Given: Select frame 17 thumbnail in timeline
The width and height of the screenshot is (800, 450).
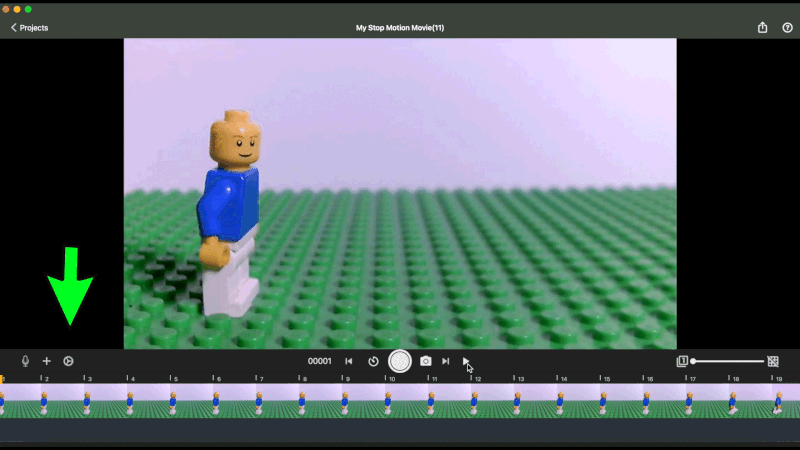Looking at the screenshot, I should [707, 401].
